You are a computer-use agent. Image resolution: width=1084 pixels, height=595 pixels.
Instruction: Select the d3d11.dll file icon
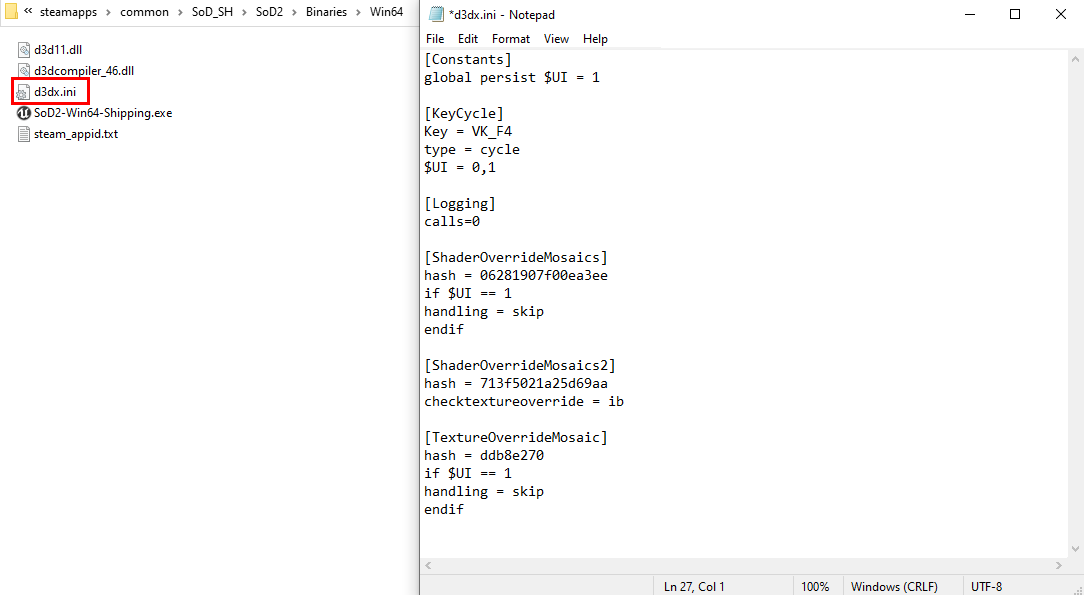(x=25, y=50)
